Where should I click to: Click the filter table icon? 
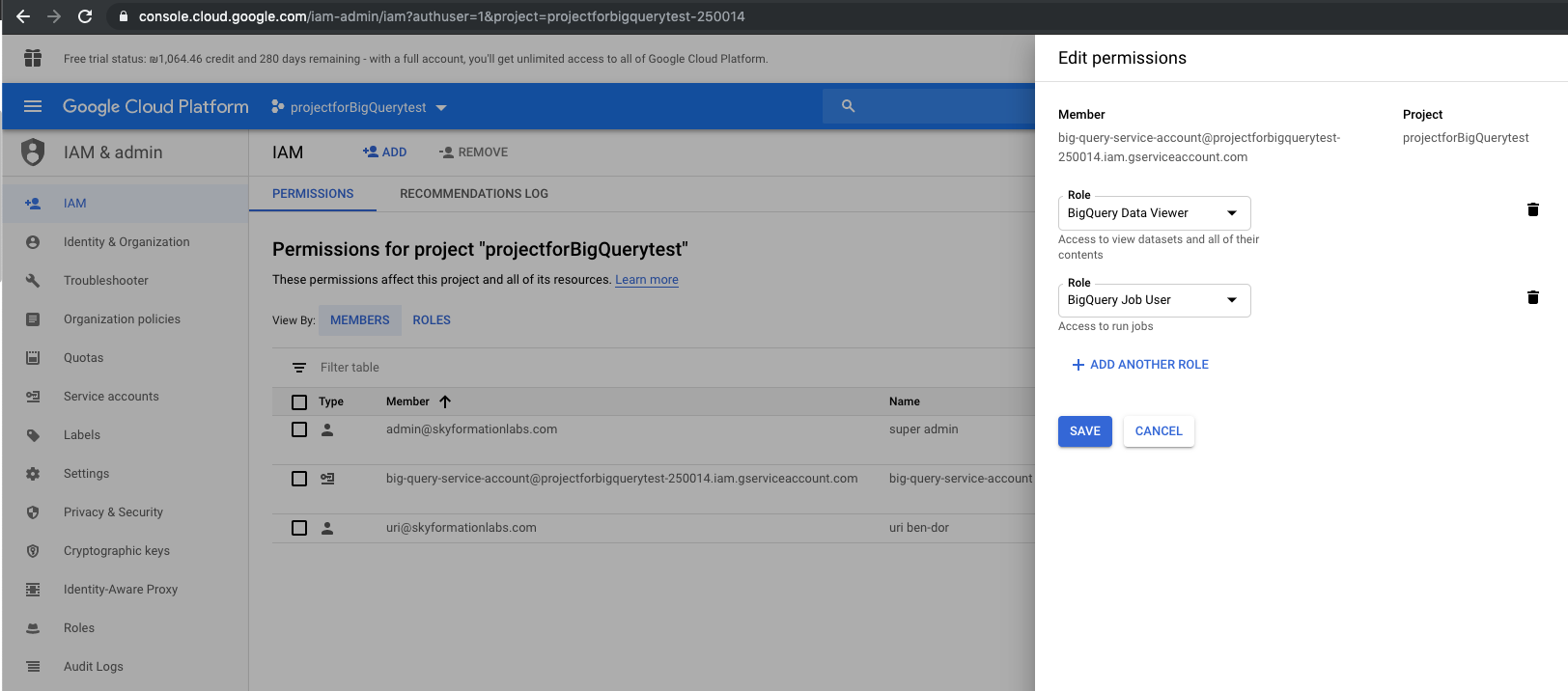coord(299,368)
